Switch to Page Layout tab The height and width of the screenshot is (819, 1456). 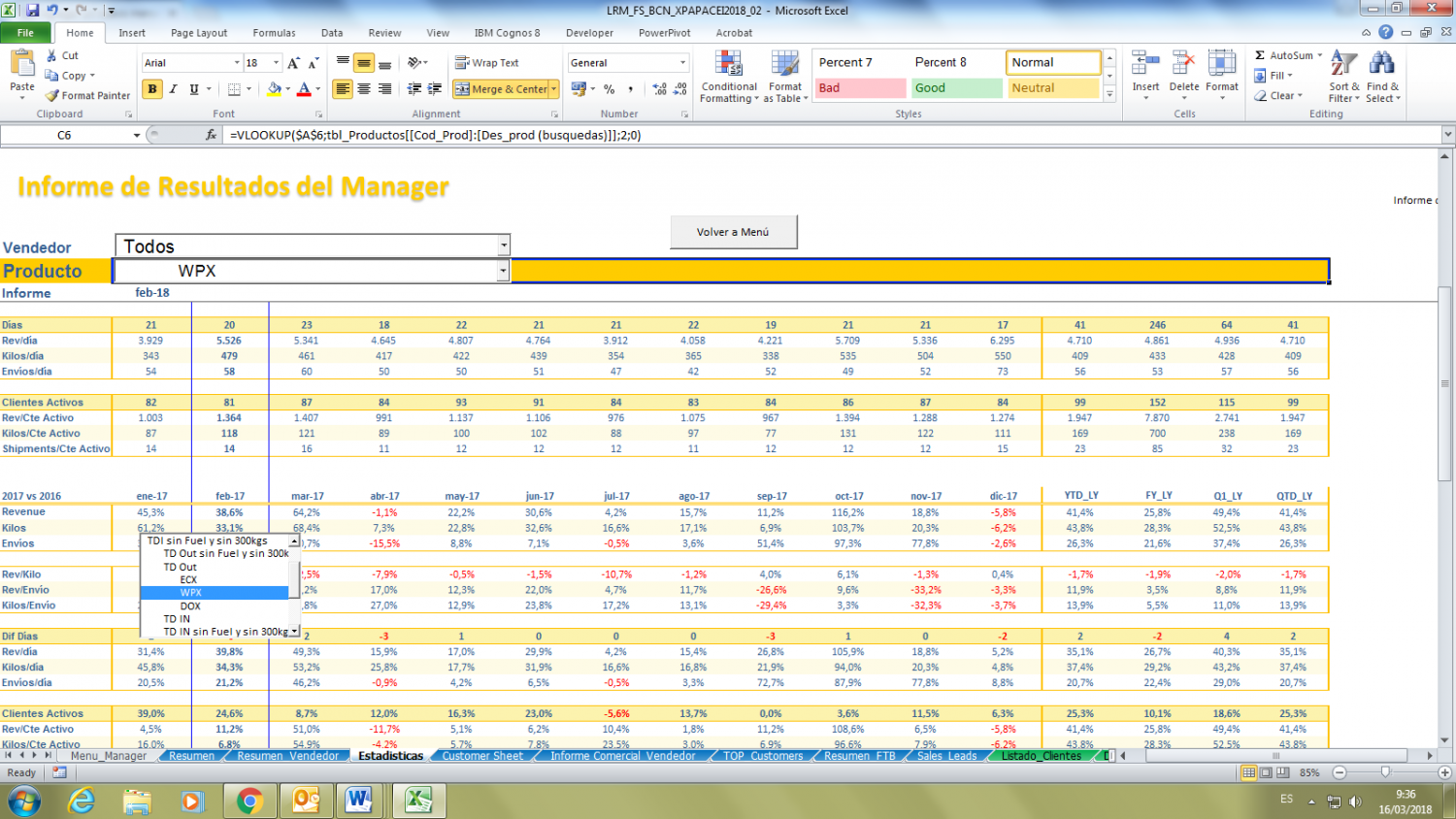(199, 33)
